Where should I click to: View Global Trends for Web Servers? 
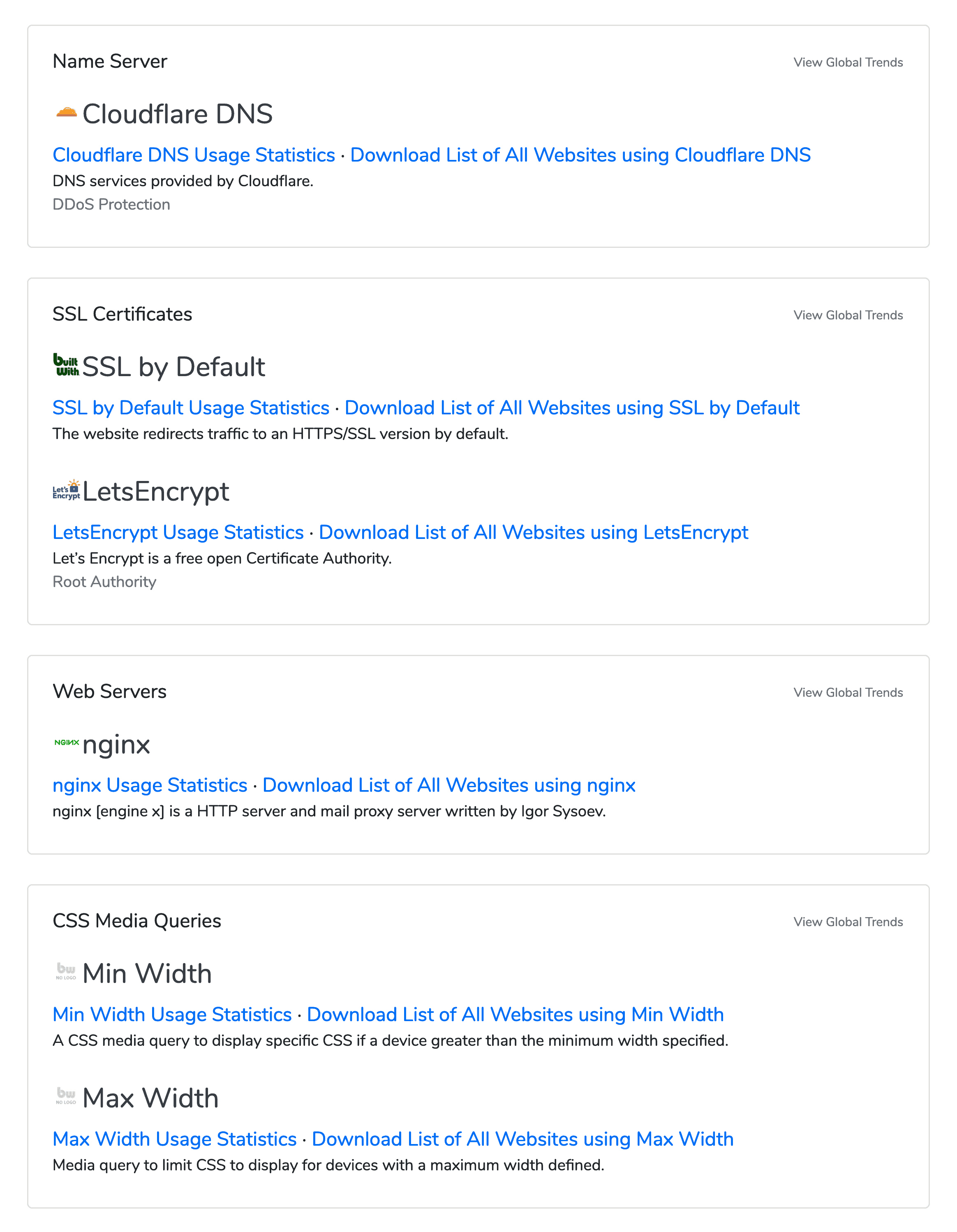point(848,692)
